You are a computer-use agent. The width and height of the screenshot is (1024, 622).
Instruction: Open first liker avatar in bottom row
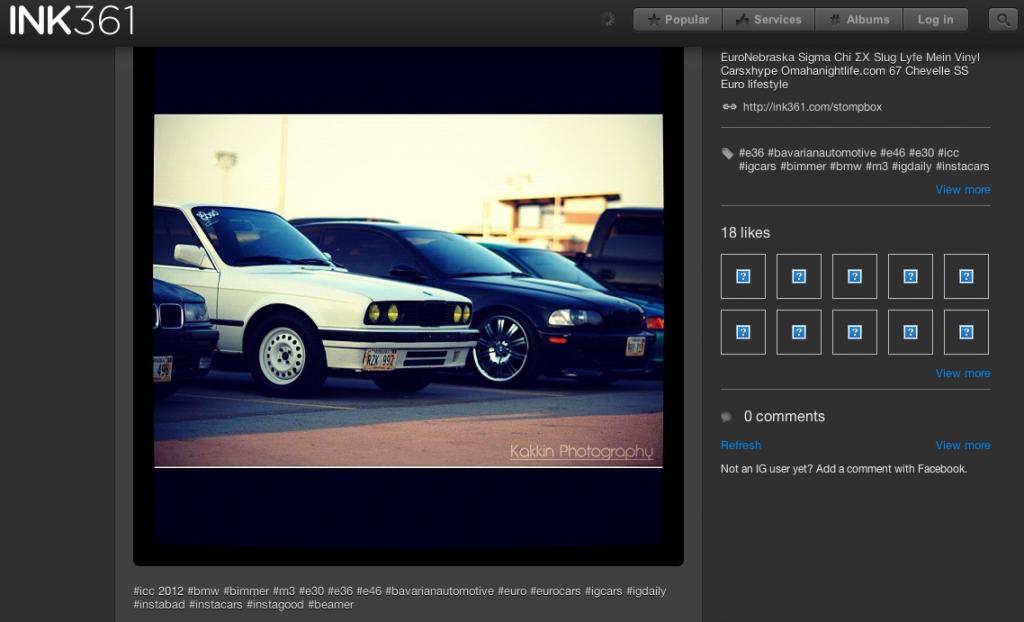pyautogui.click(x=743, y=332)
